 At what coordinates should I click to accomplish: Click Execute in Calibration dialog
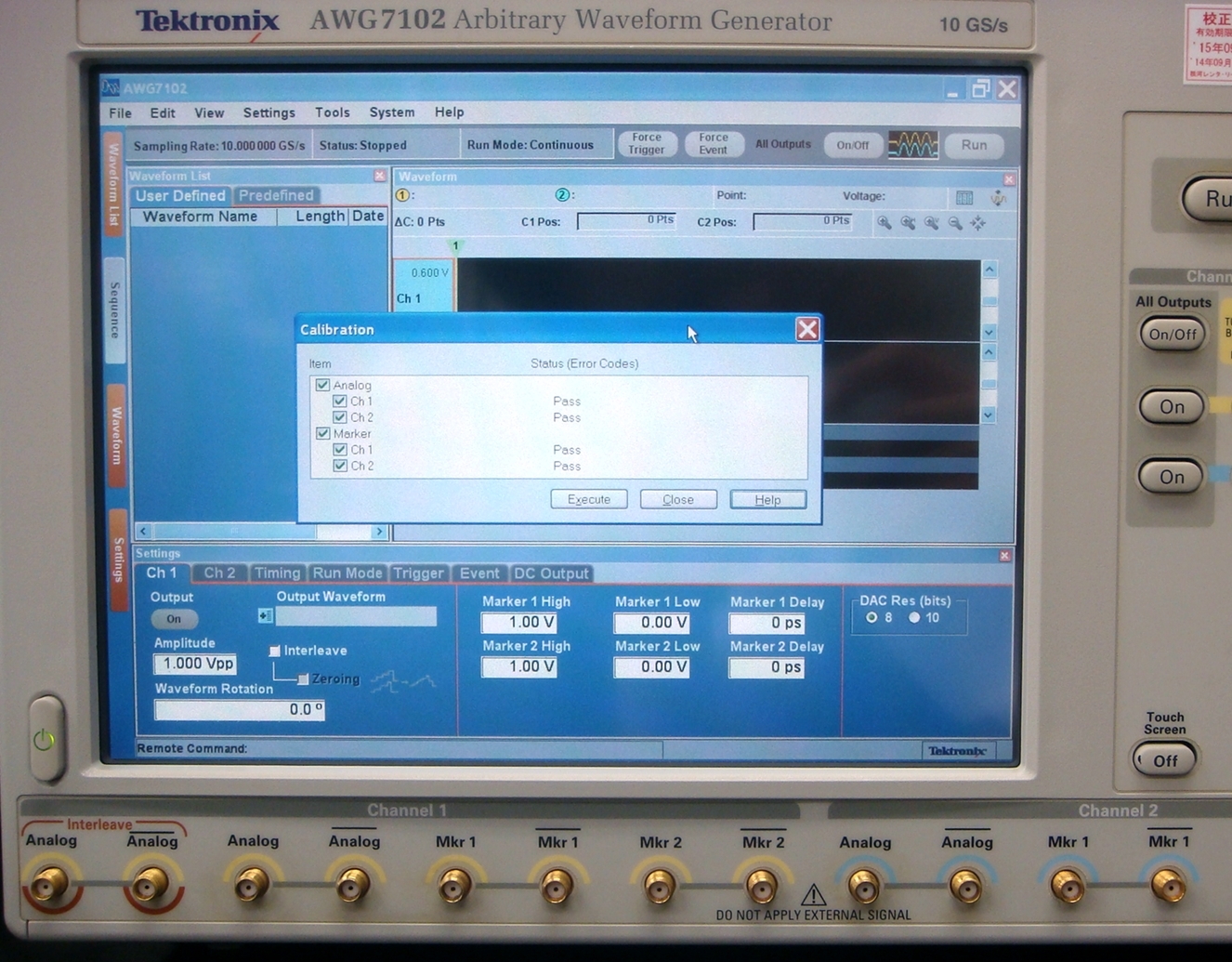[x=589, y=499]
